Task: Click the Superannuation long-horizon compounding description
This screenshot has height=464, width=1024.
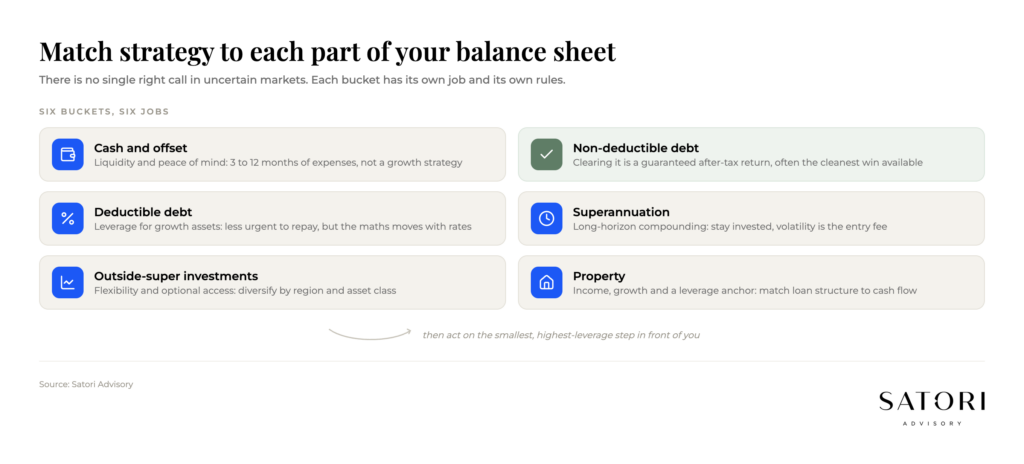Action: click(x=729, y=227)
